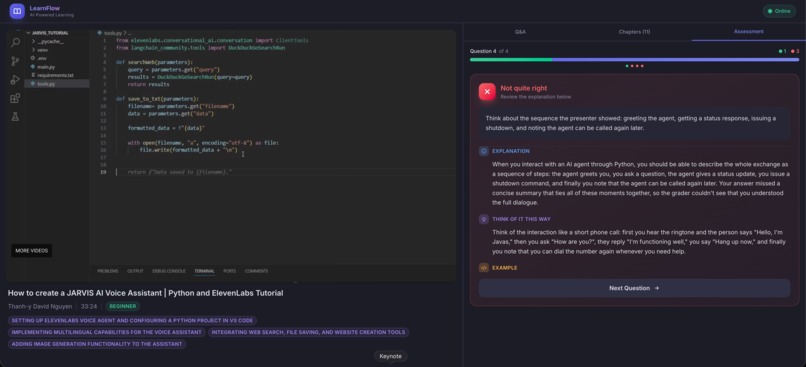Expand the __pycache__ folder
Viewport: 806px width, 367px height.
47,41
